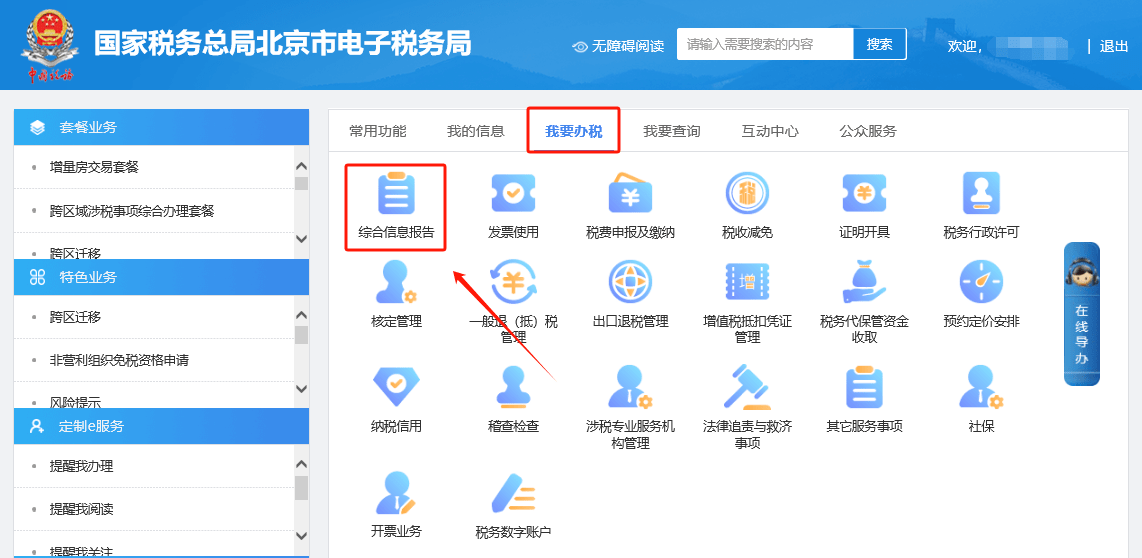
Task: Click the 发票使用 icon
Action: (513, 196)
